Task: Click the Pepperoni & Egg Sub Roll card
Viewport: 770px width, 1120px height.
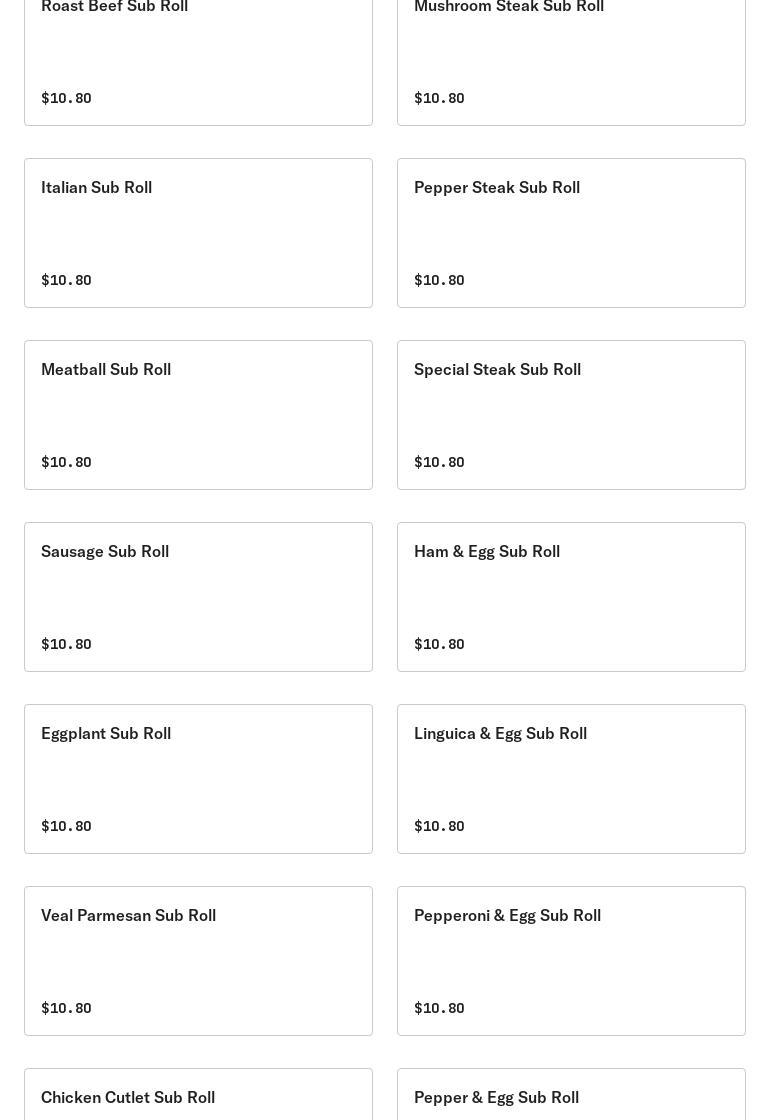Action: [571, 961]
